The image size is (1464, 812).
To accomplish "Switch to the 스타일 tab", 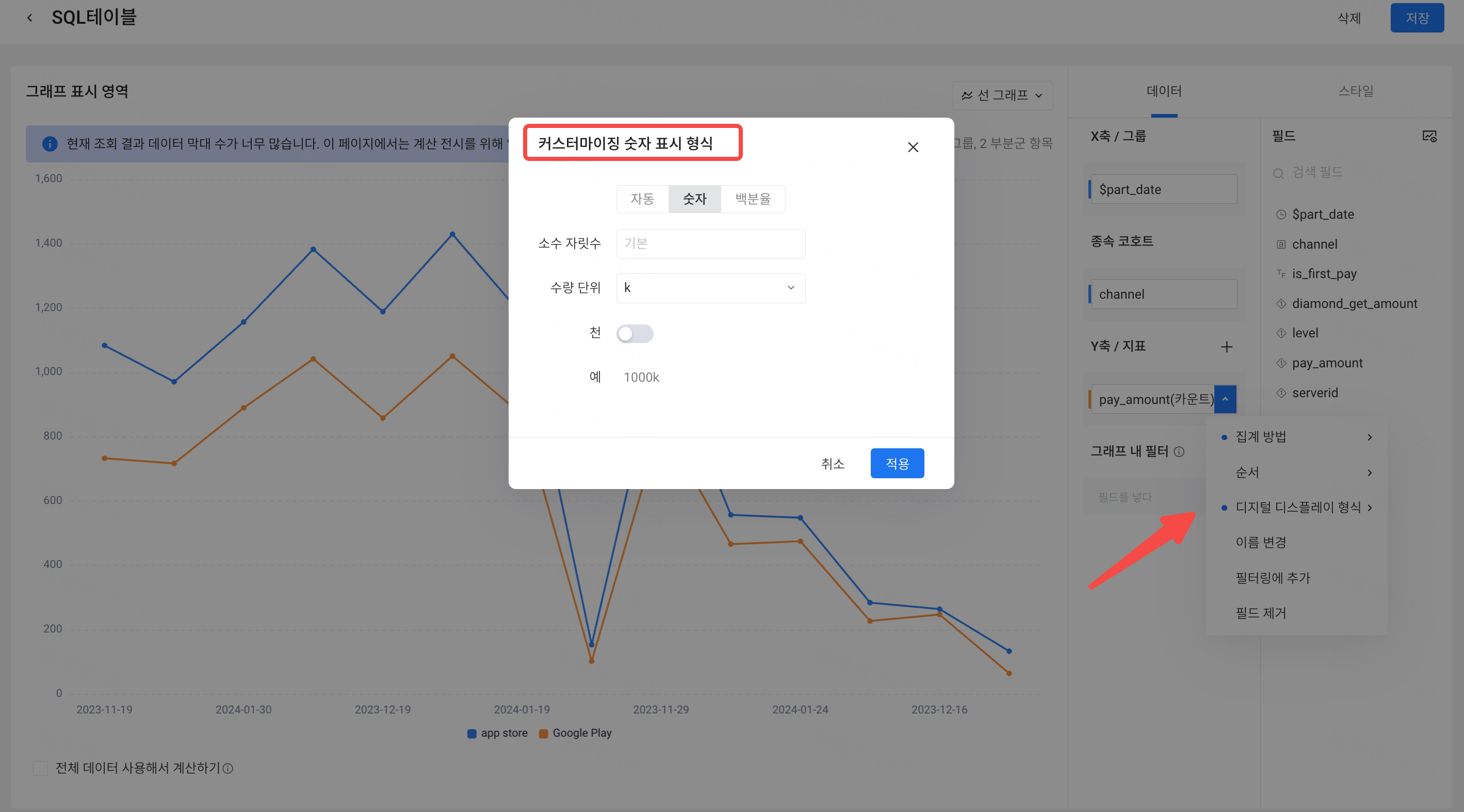I will click(1356, 91).
